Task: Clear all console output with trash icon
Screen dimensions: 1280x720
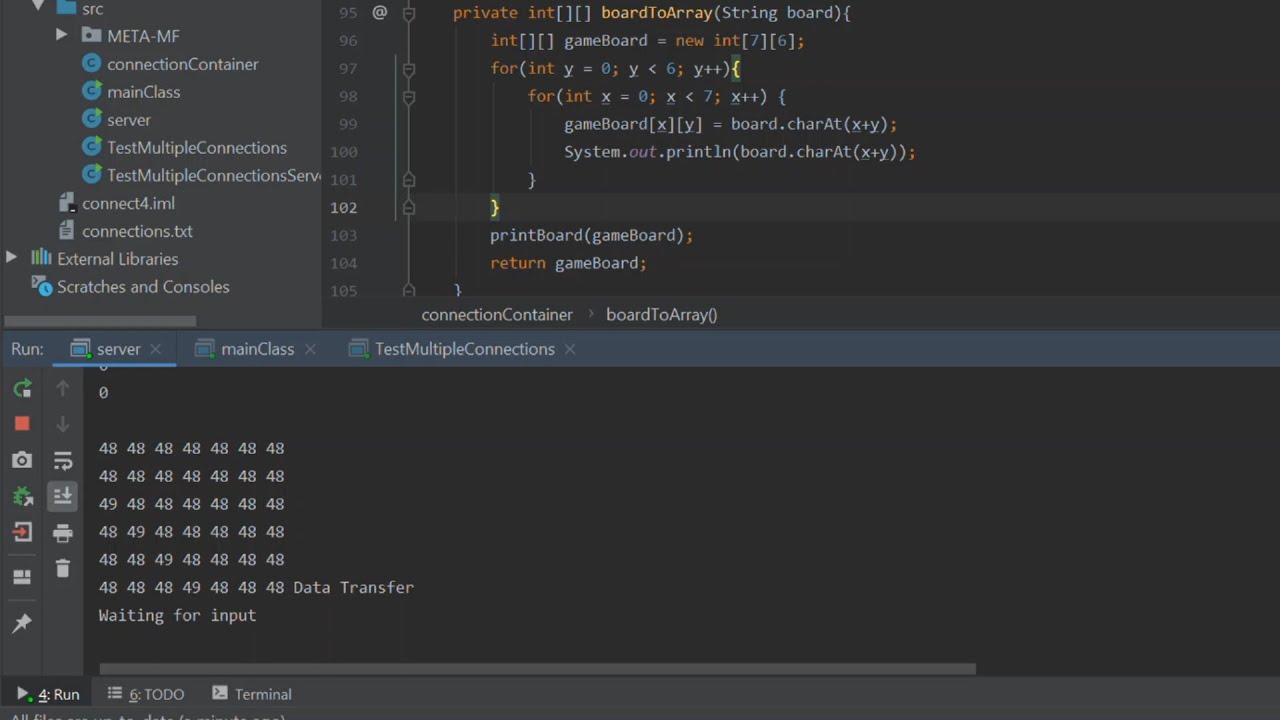Action: (x=62, y=568)
